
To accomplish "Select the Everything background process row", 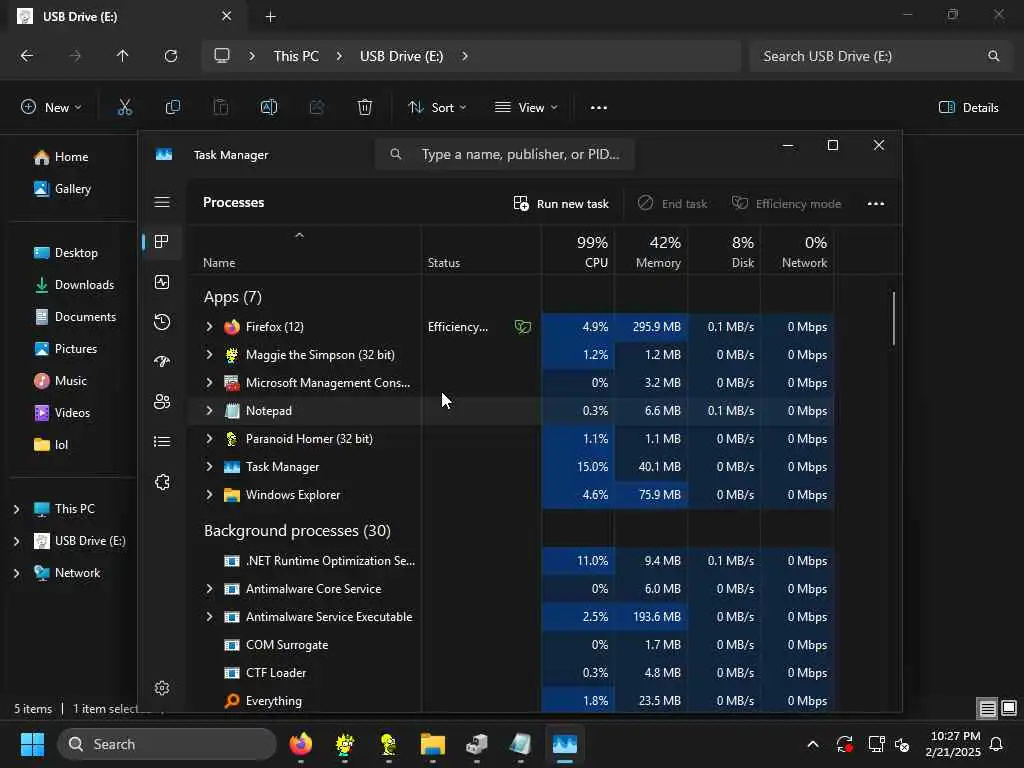I will point(511,701).
